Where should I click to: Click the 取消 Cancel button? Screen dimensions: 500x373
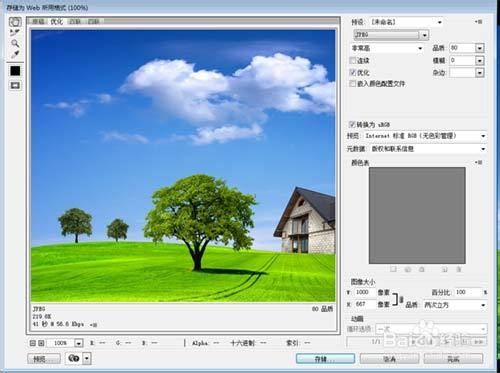389,359
